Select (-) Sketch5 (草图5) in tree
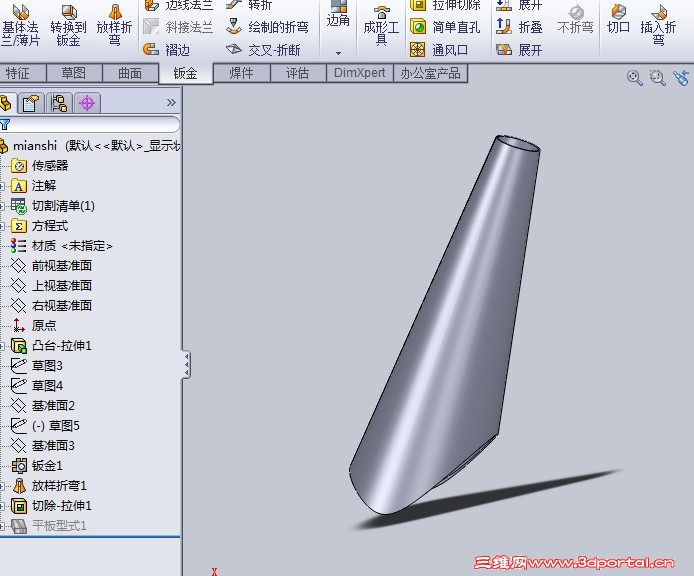 46,425
